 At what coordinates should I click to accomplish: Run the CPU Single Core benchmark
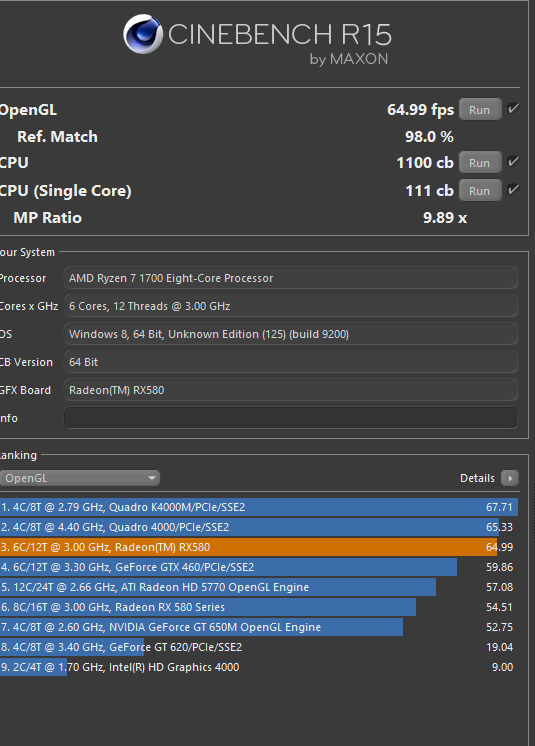click(x=480, y=190)
